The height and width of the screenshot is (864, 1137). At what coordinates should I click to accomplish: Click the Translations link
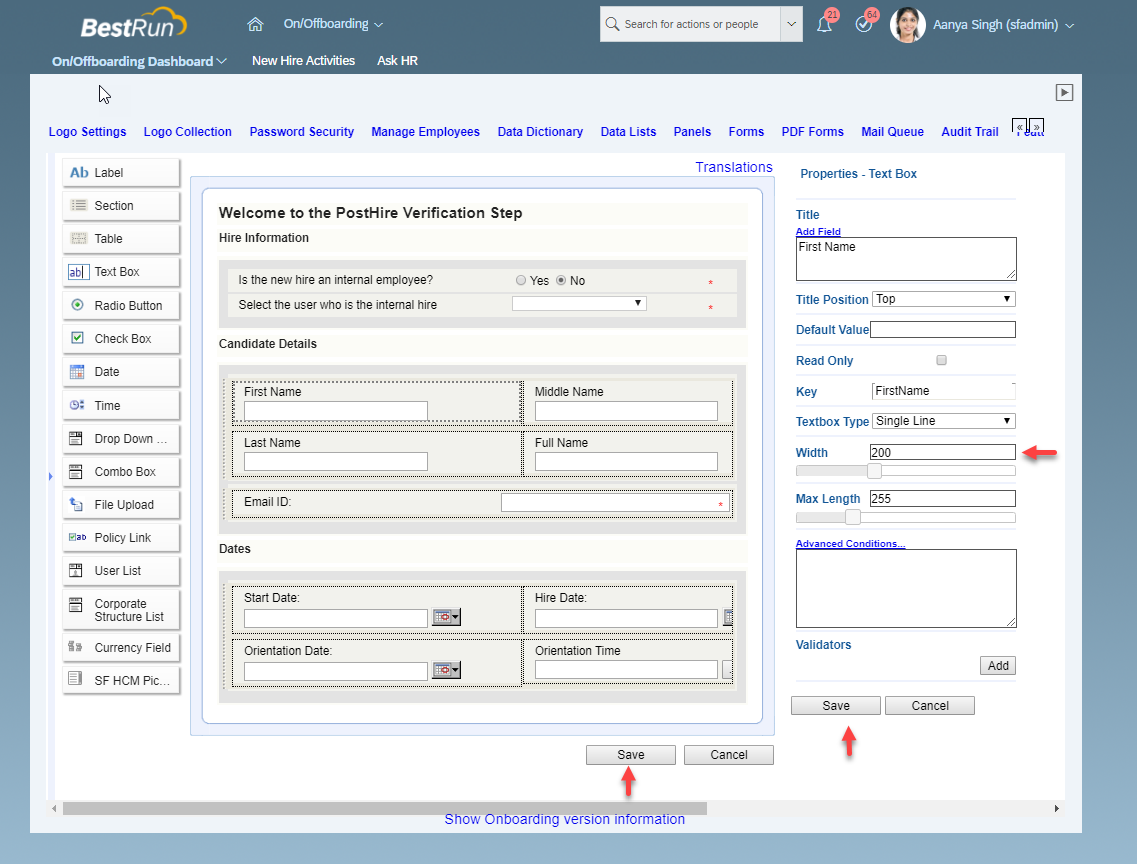point(734,167)
